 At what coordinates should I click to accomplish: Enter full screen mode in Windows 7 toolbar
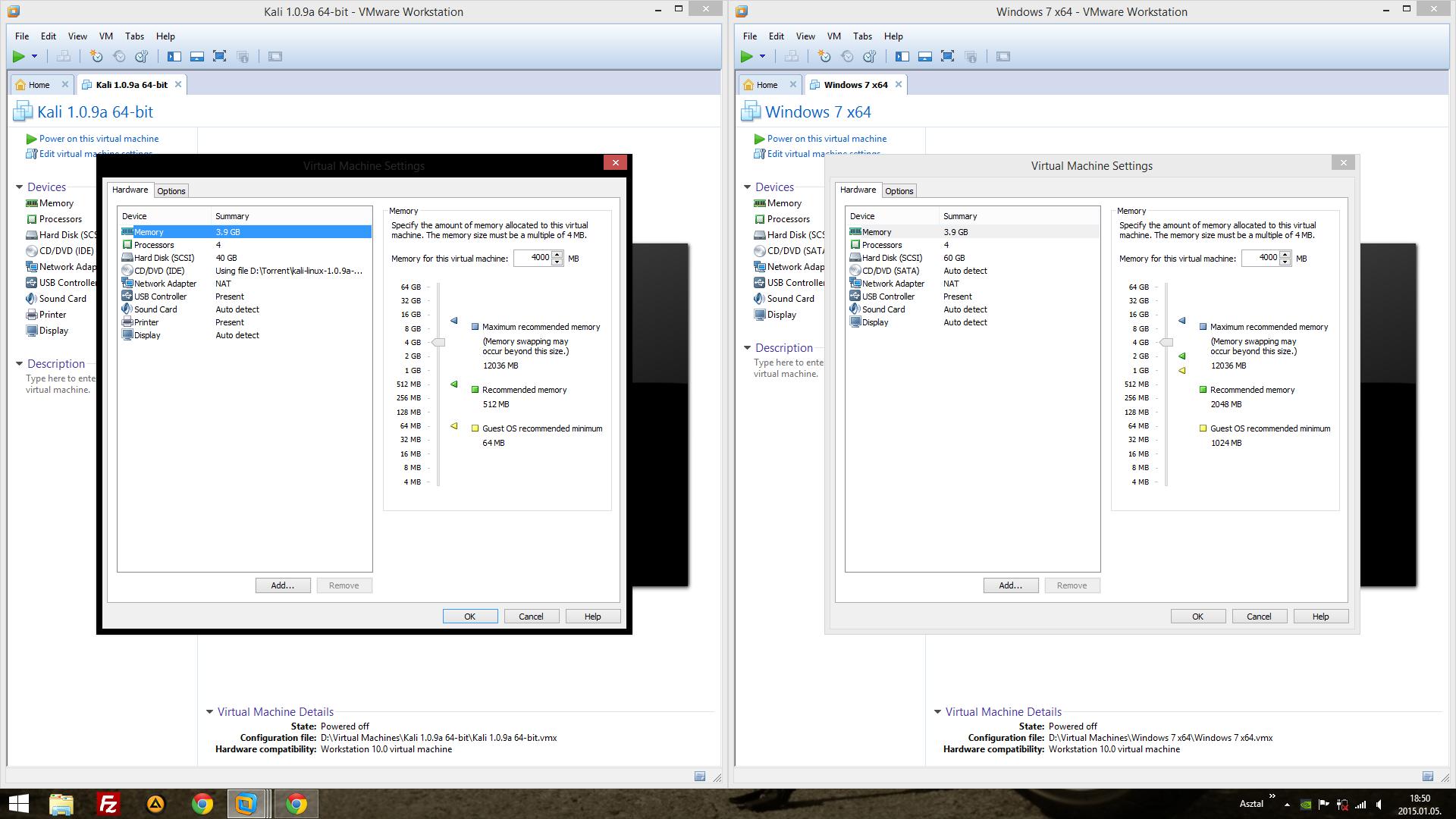point(947,56)
